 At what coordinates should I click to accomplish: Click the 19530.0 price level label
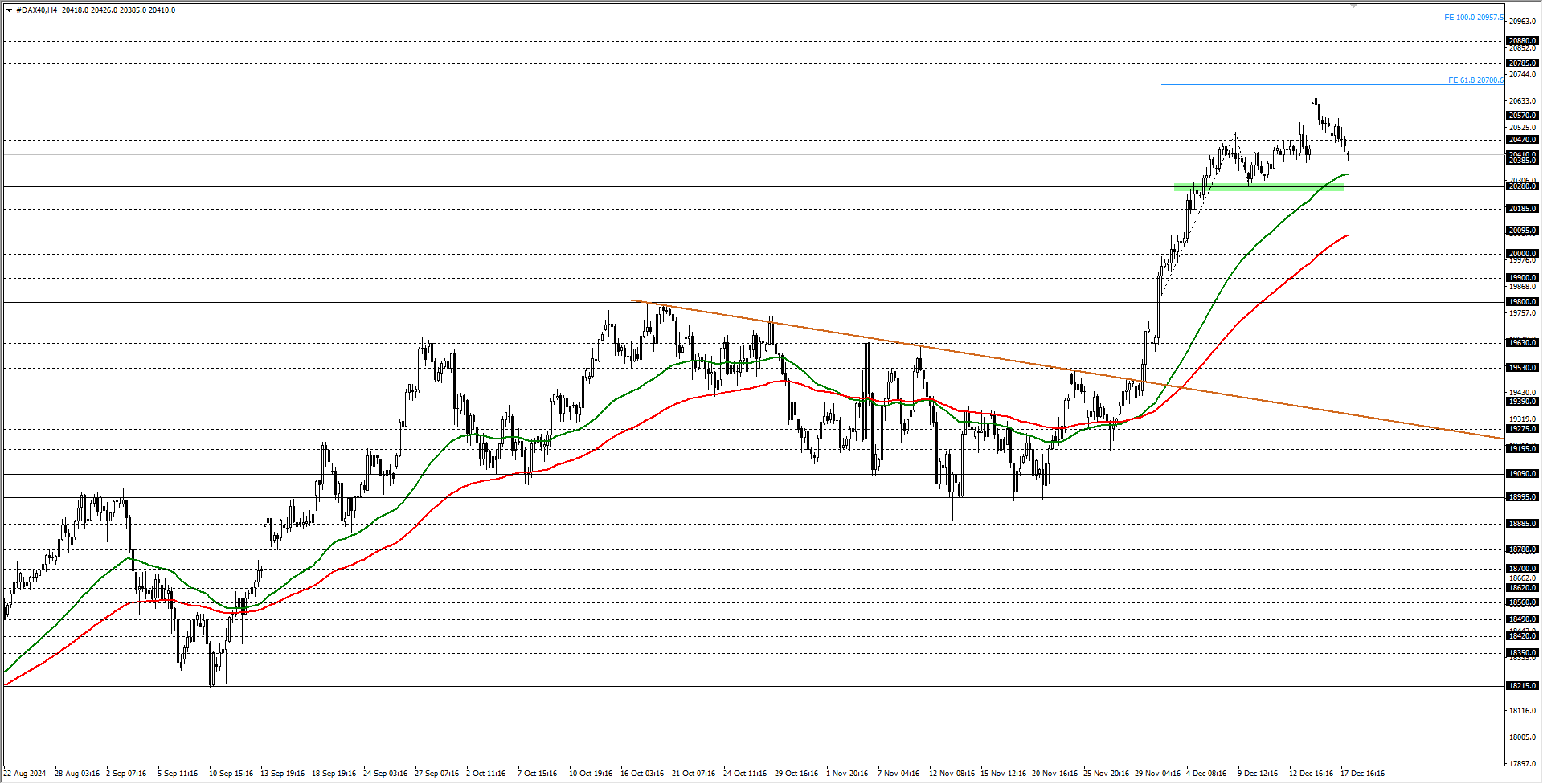click(1522, 368)
